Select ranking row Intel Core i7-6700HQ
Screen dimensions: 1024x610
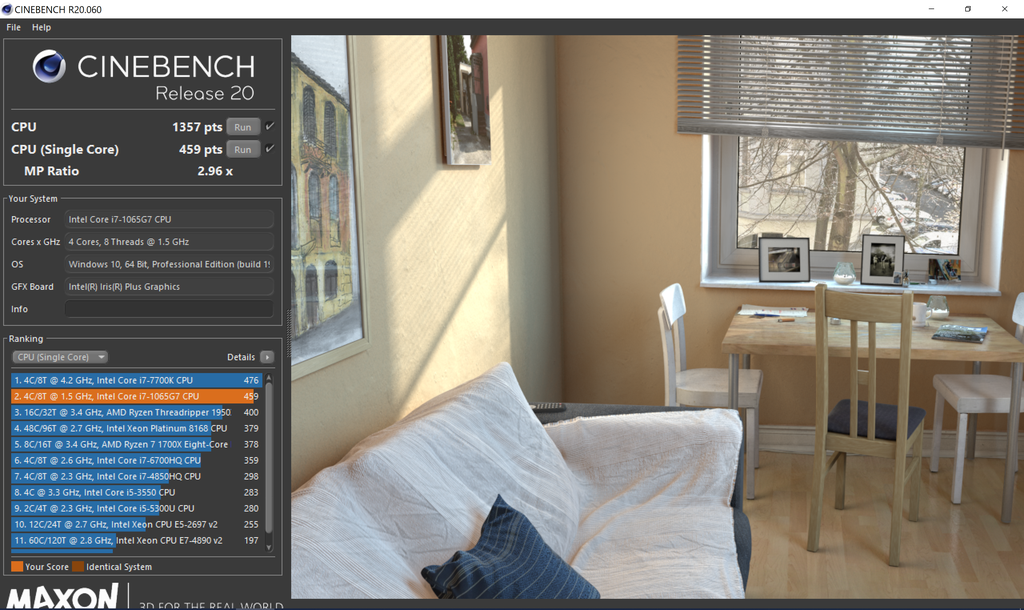(x=136, y=460)
